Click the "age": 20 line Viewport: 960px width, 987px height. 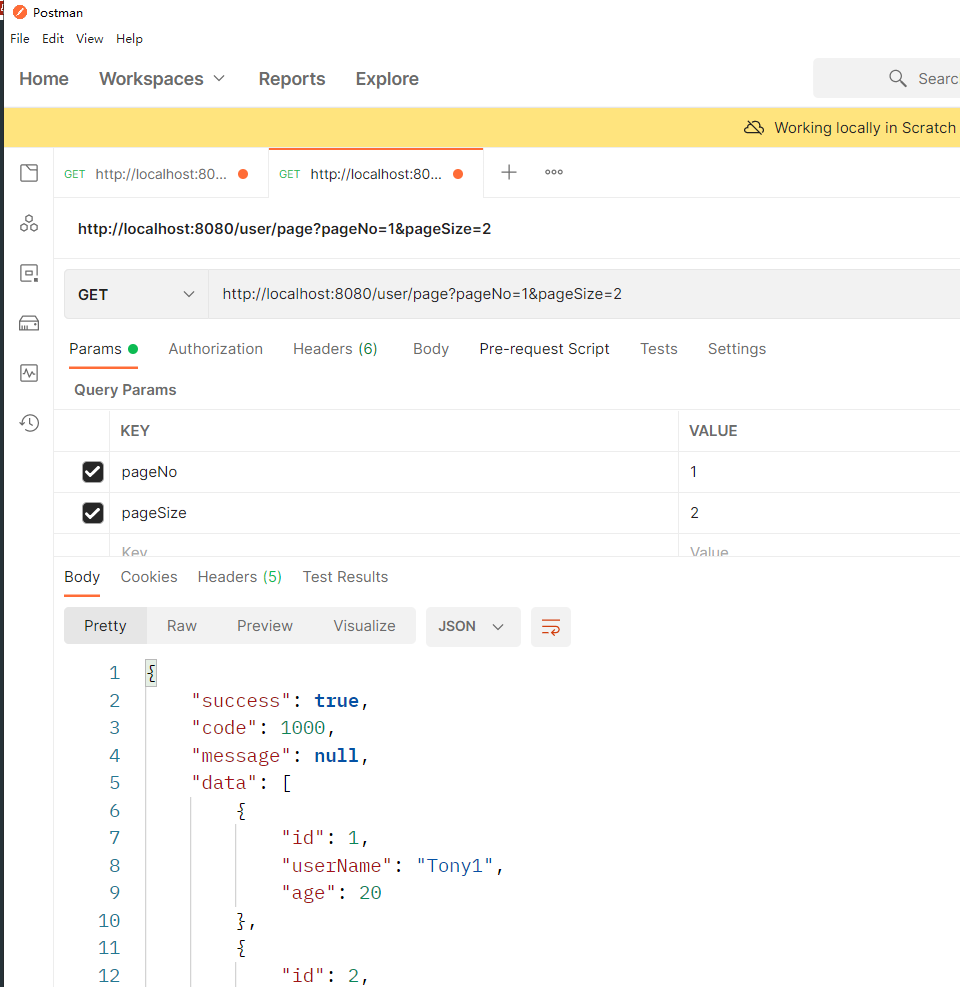(331, 893)
